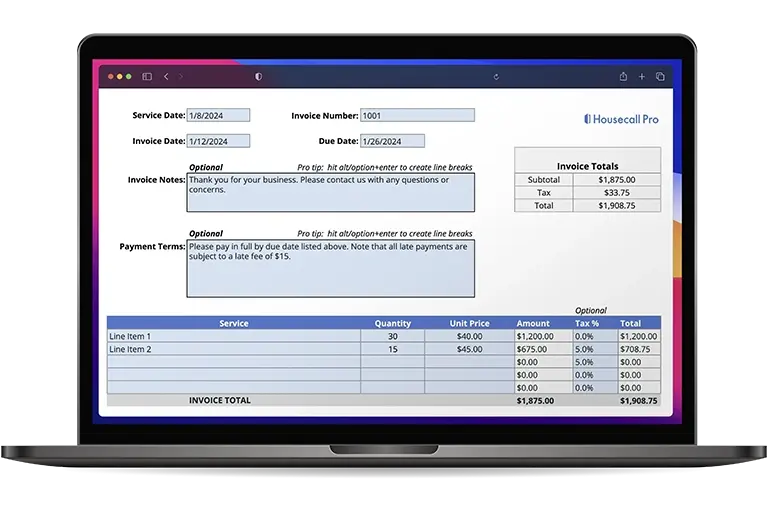Click inside the Invoice Notes text box
Viewport: 768px width, 508px height.
[330, 192]
